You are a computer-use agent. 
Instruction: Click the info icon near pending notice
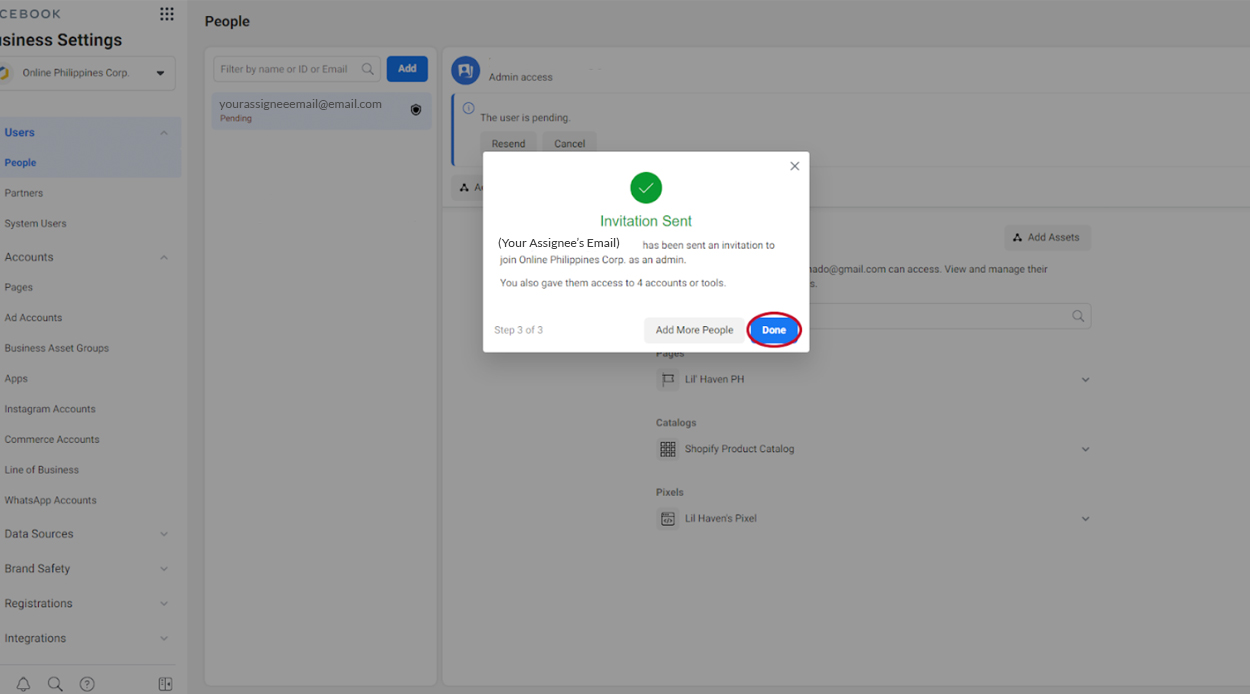pos(468,108)
